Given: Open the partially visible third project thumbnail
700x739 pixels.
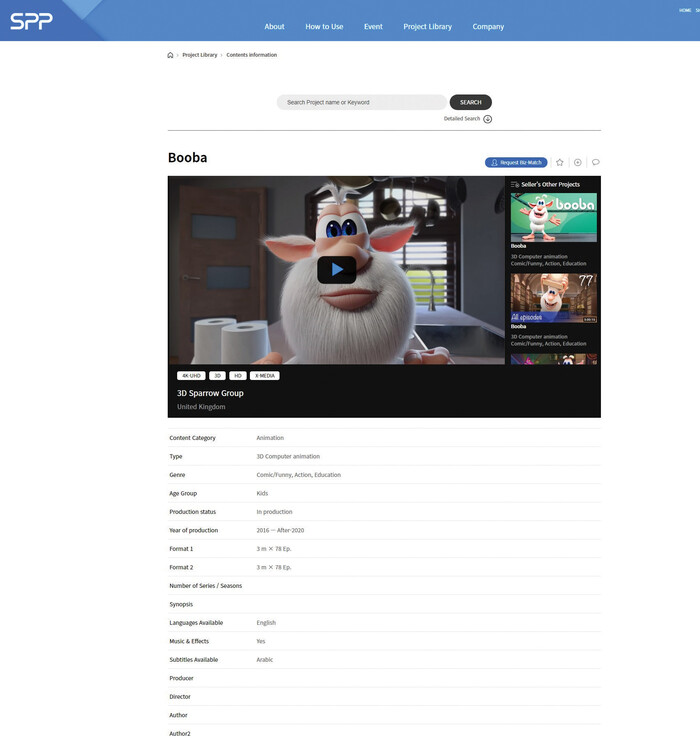Looking at the screenshot, I should [553, 359].
